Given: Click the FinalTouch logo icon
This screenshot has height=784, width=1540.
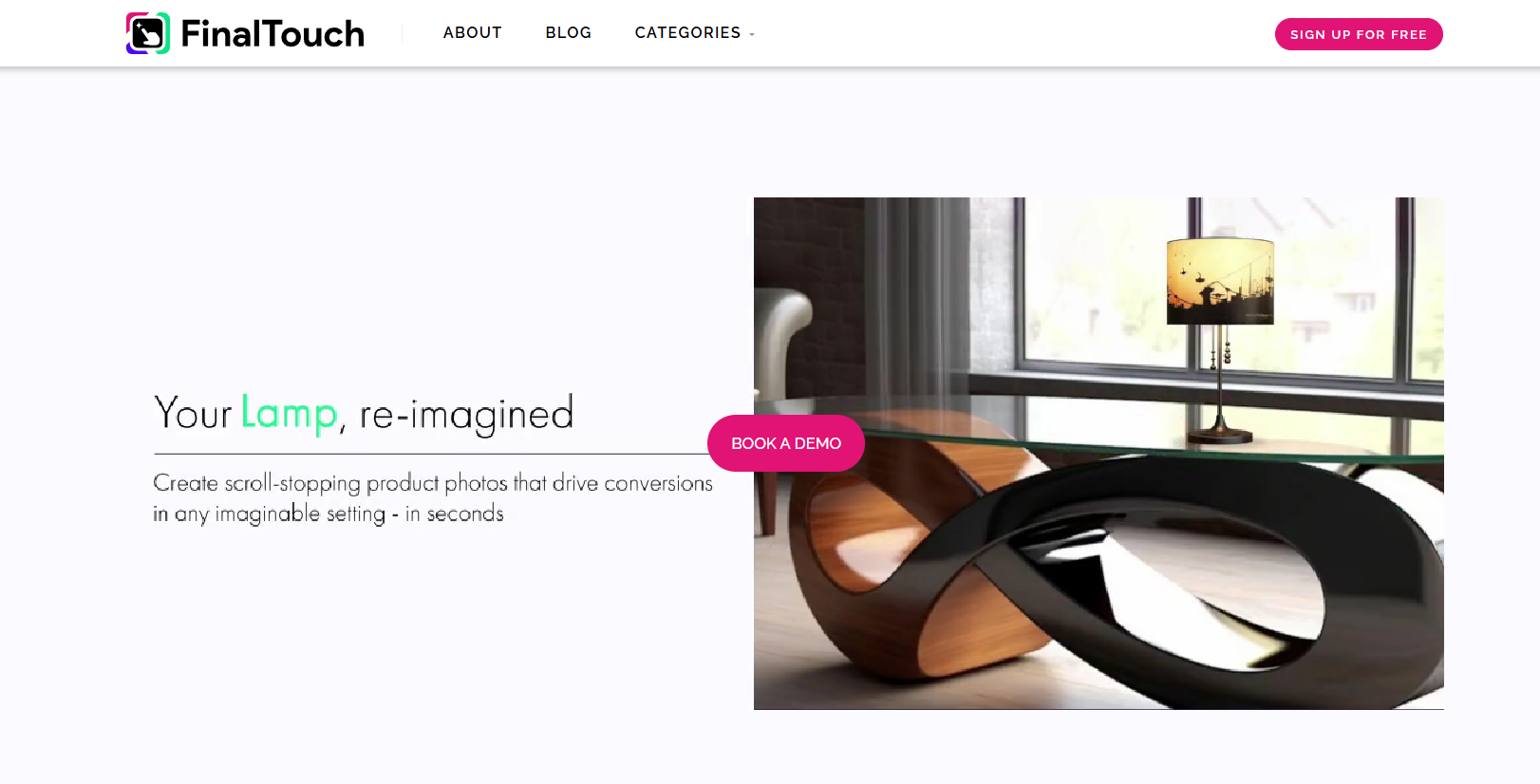Looking at the screenshot, I should point(148,33).
